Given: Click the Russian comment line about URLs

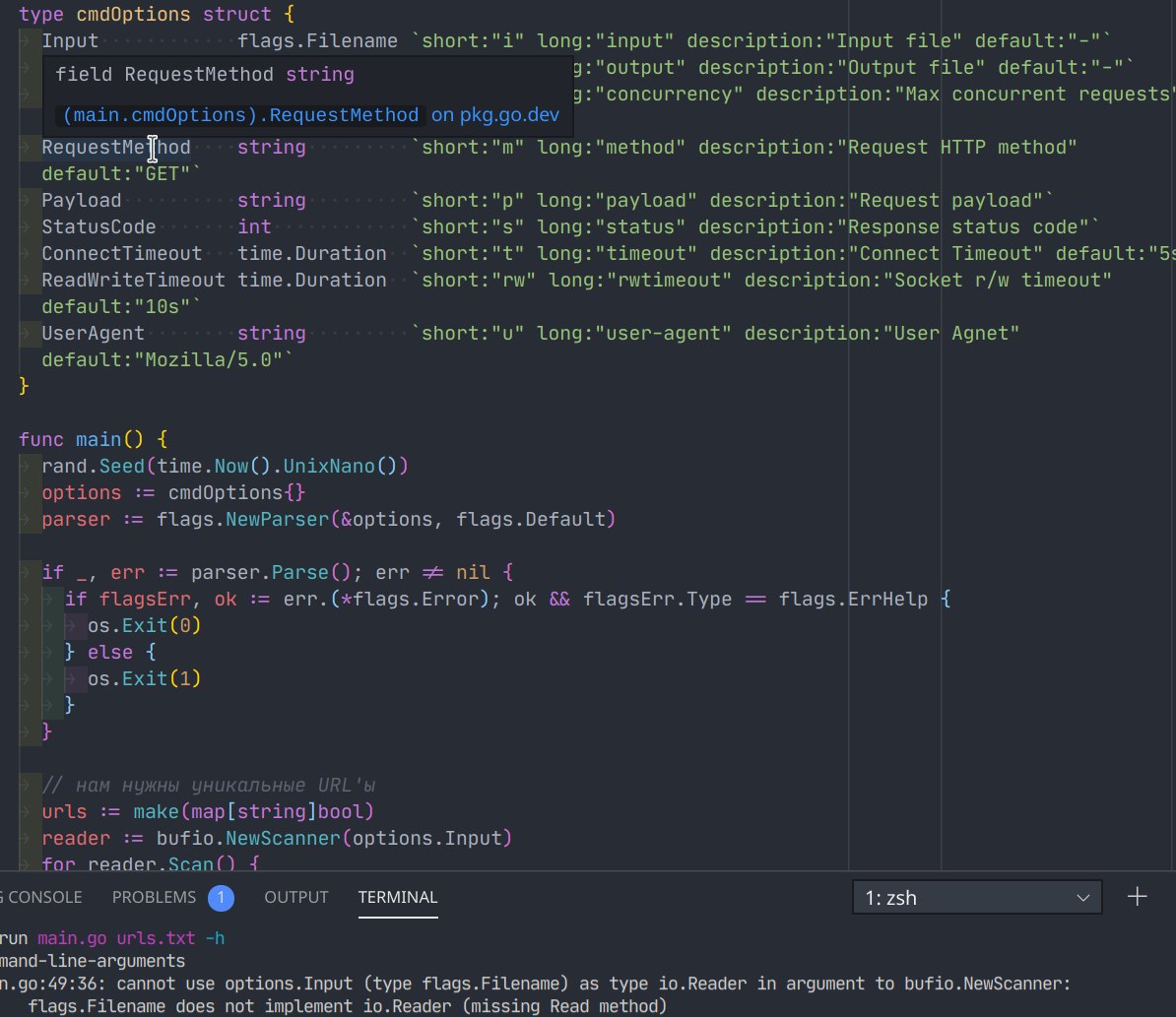Looking at the screenshot, I should [209, 785].
